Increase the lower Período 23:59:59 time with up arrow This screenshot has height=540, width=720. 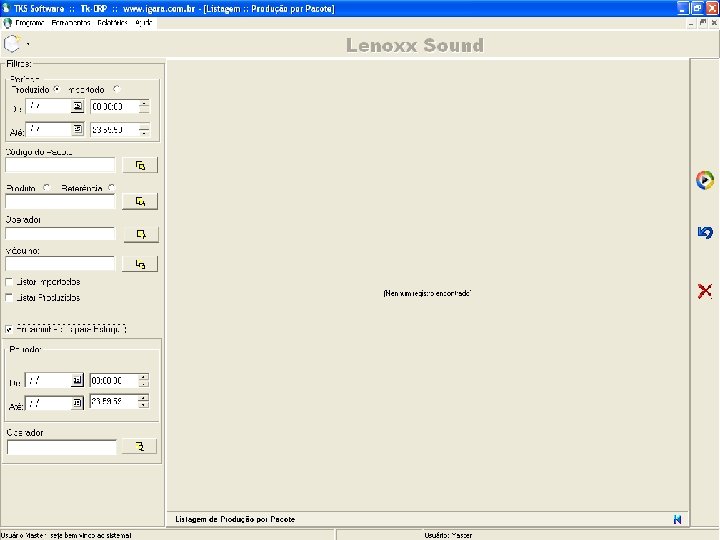pos(144,398)
